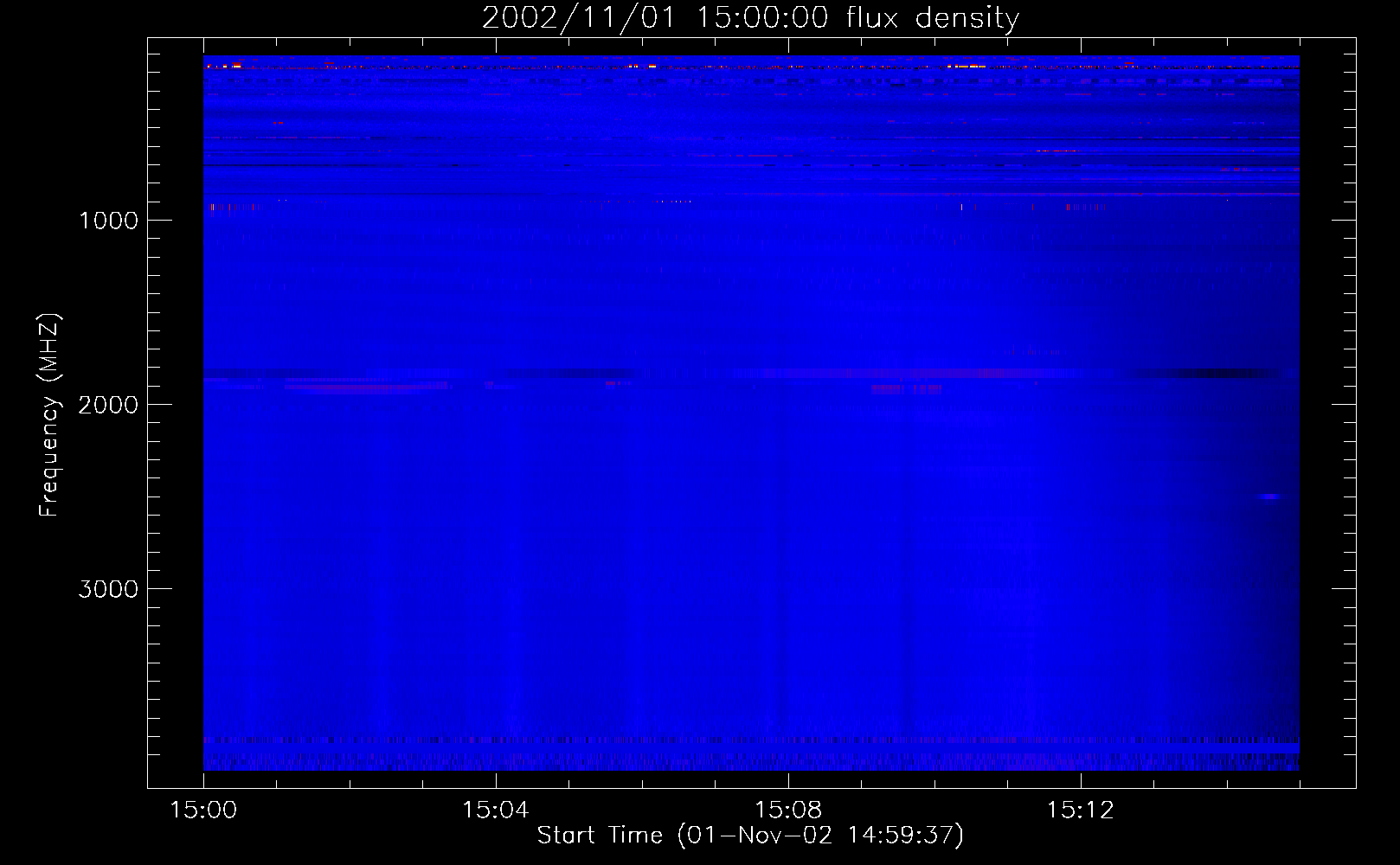Image resolution: width=1400 pixels, height=865 pixels.
Task: Click the 15:00 time tick label
Action: click(x=203, y=811)
